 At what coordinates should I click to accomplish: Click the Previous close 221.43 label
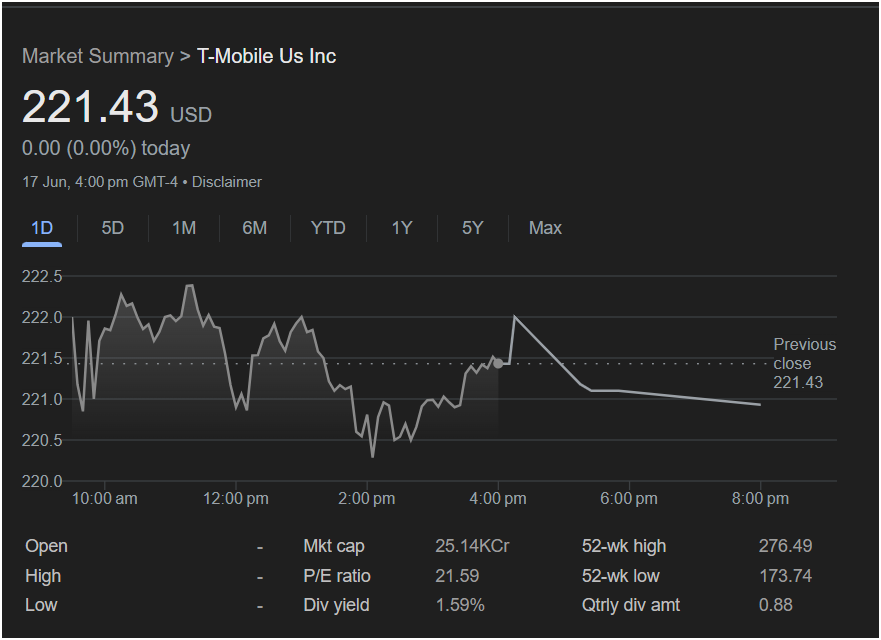[805, 364]
